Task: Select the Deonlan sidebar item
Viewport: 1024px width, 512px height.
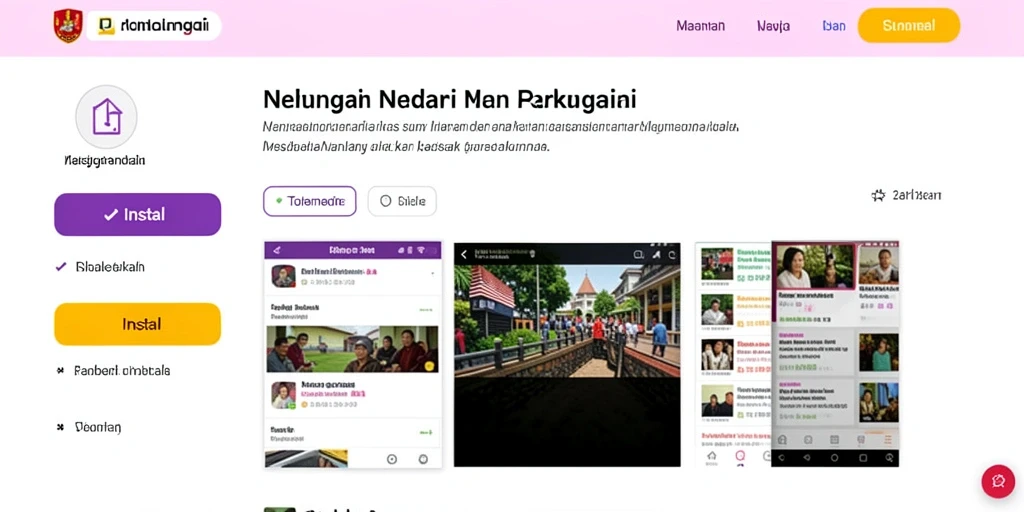Action: pyautogui.click(x=89, y=427)
